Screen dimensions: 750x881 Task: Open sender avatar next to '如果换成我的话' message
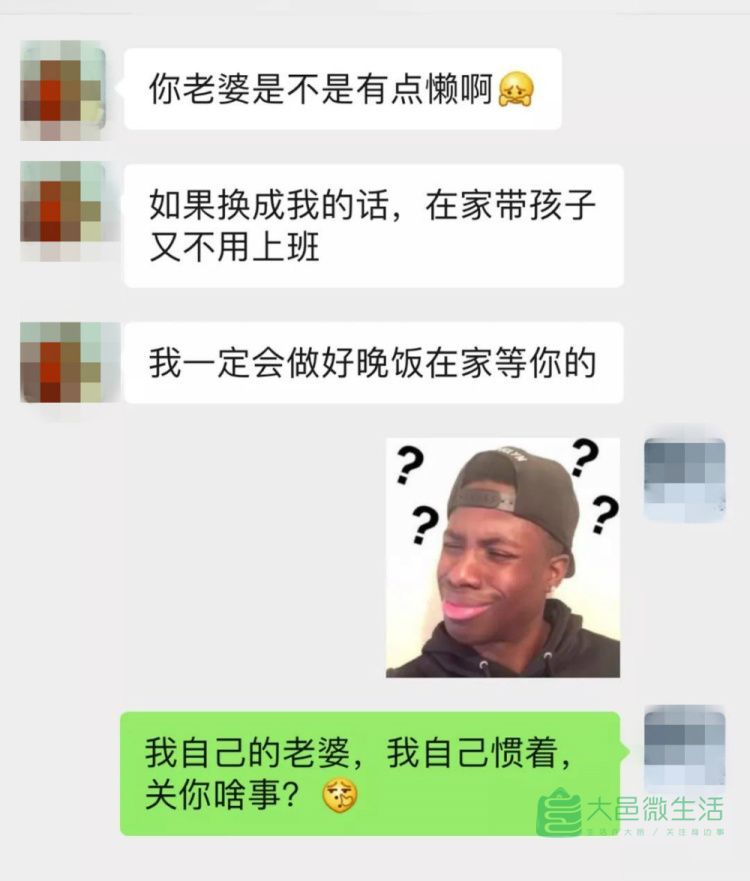[63, 211]
